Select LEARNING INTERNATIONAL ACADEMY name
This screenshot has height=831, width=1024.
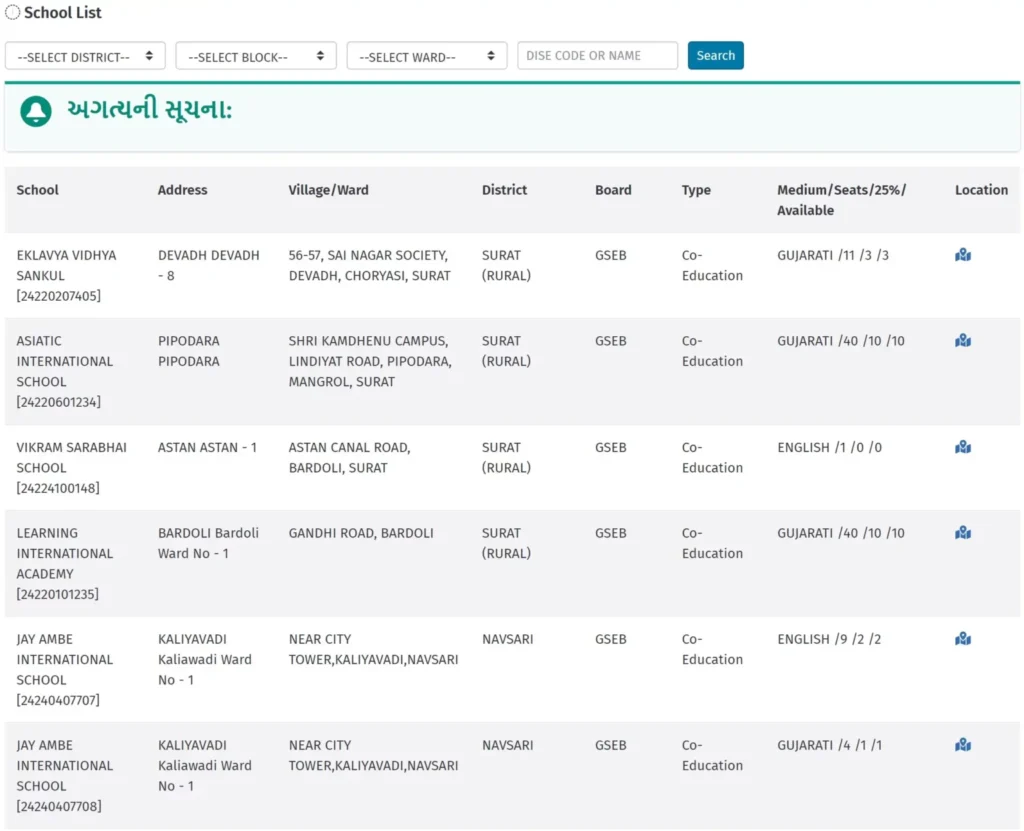pyautogui.click(x=65, y=553)
